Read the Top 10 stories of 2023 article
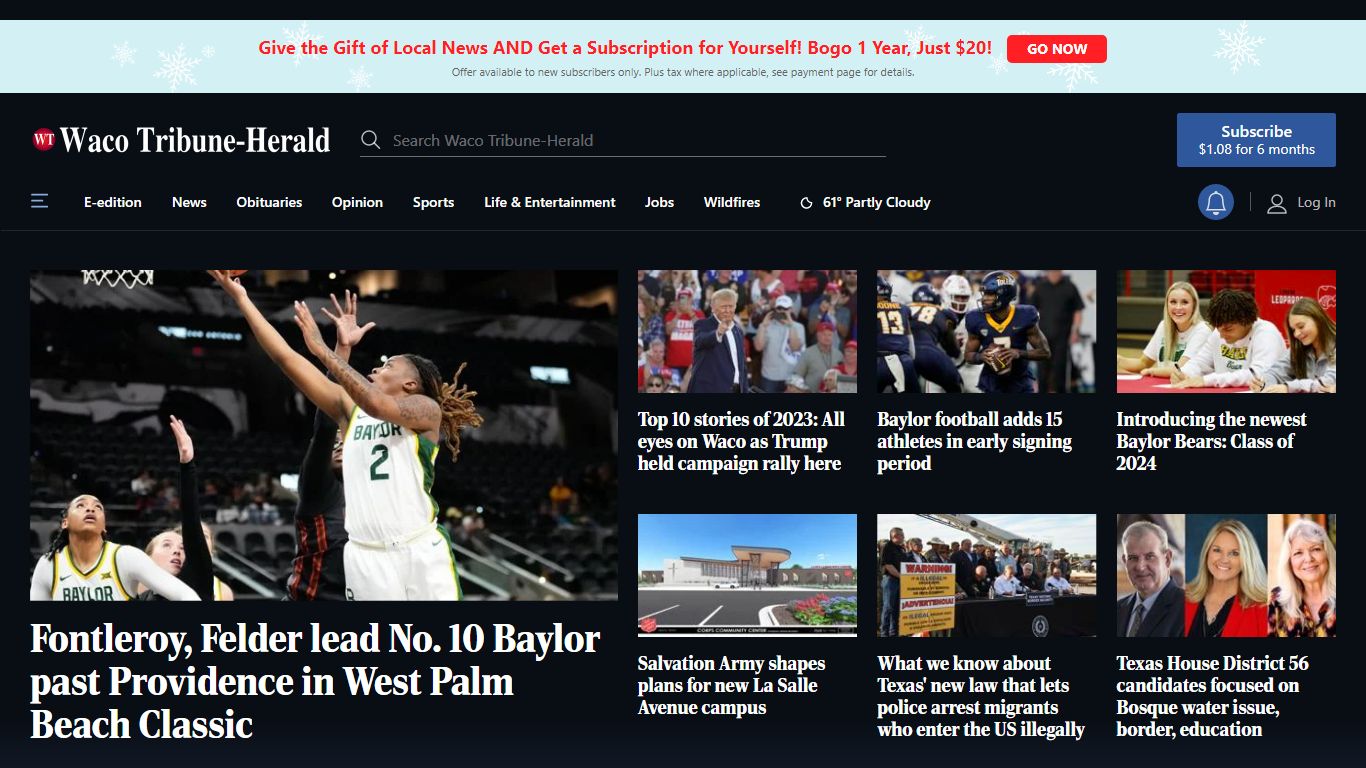The height and width of the screenshot is (768, 1366). tap(741, 441)
